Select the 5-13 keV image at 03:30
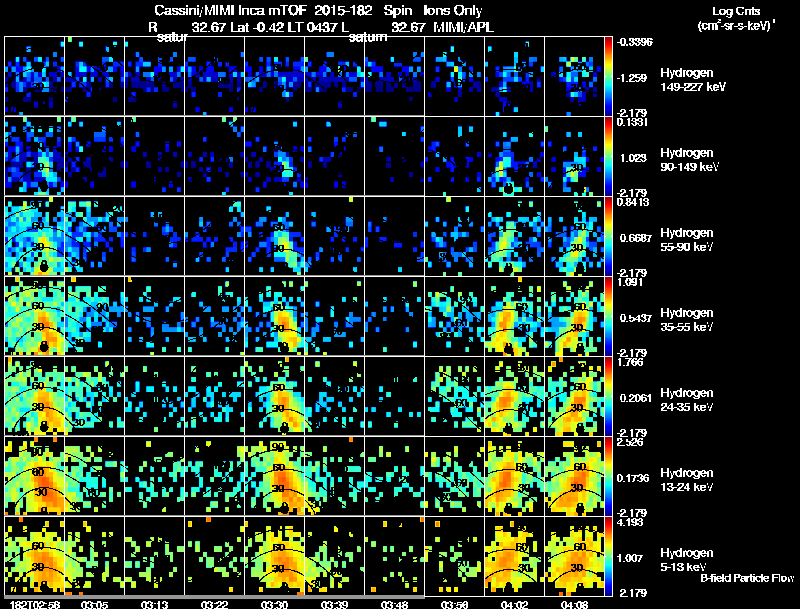 tap(274, 556)
